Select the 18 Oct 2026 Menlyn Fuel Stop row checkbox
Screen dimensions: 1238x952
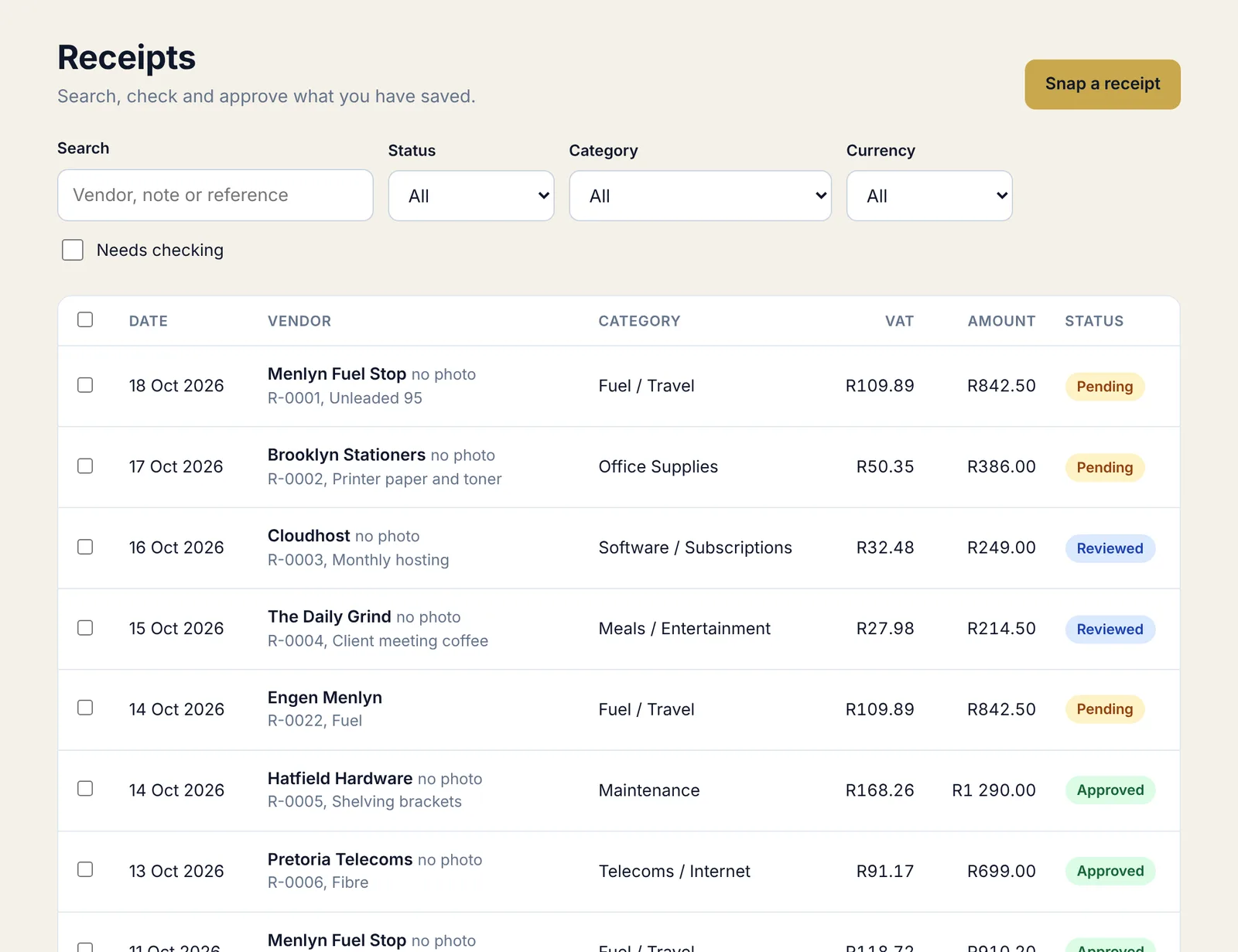click(x=85, y=385)
